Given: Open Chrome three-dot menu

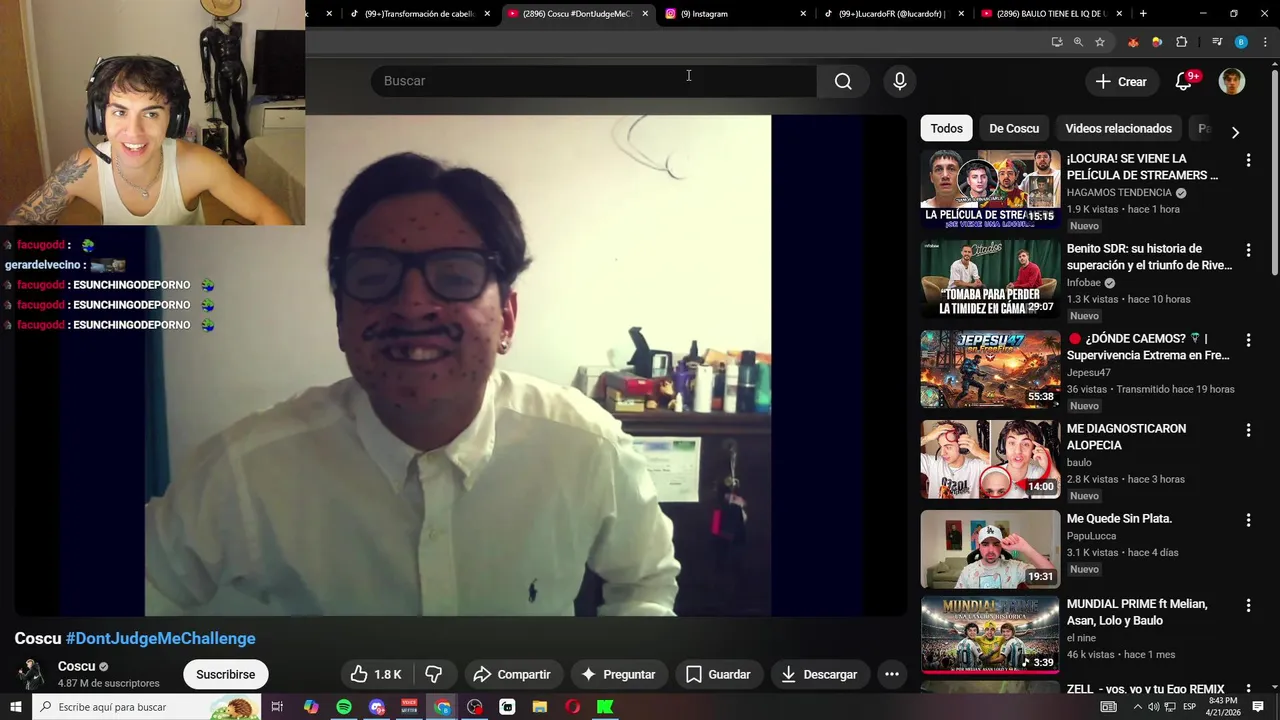Looking at the screenshot, I should tap(1264, 42).
